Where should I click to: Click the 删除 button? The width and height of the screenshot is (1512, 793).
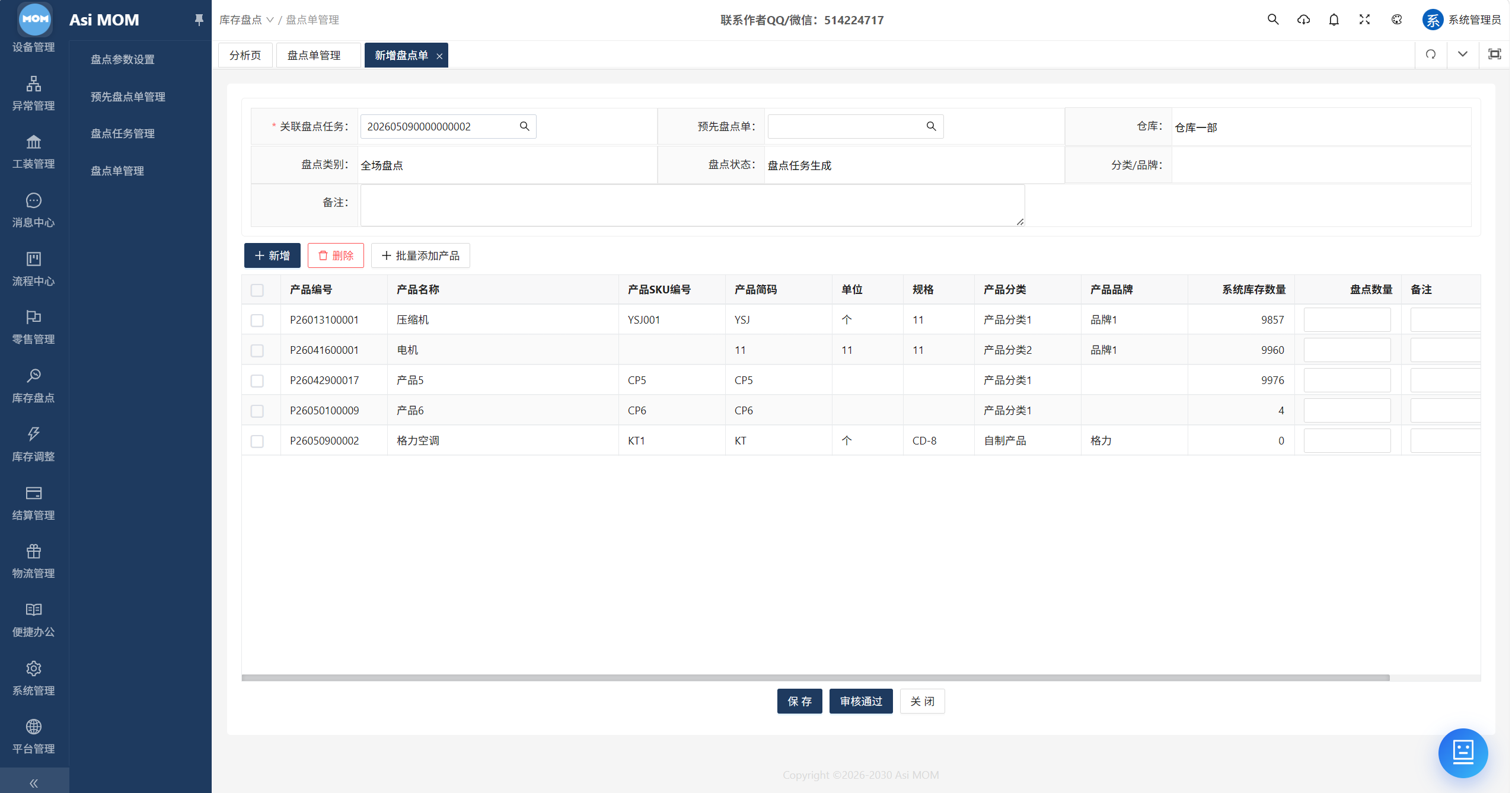click(x=336, y=255)
